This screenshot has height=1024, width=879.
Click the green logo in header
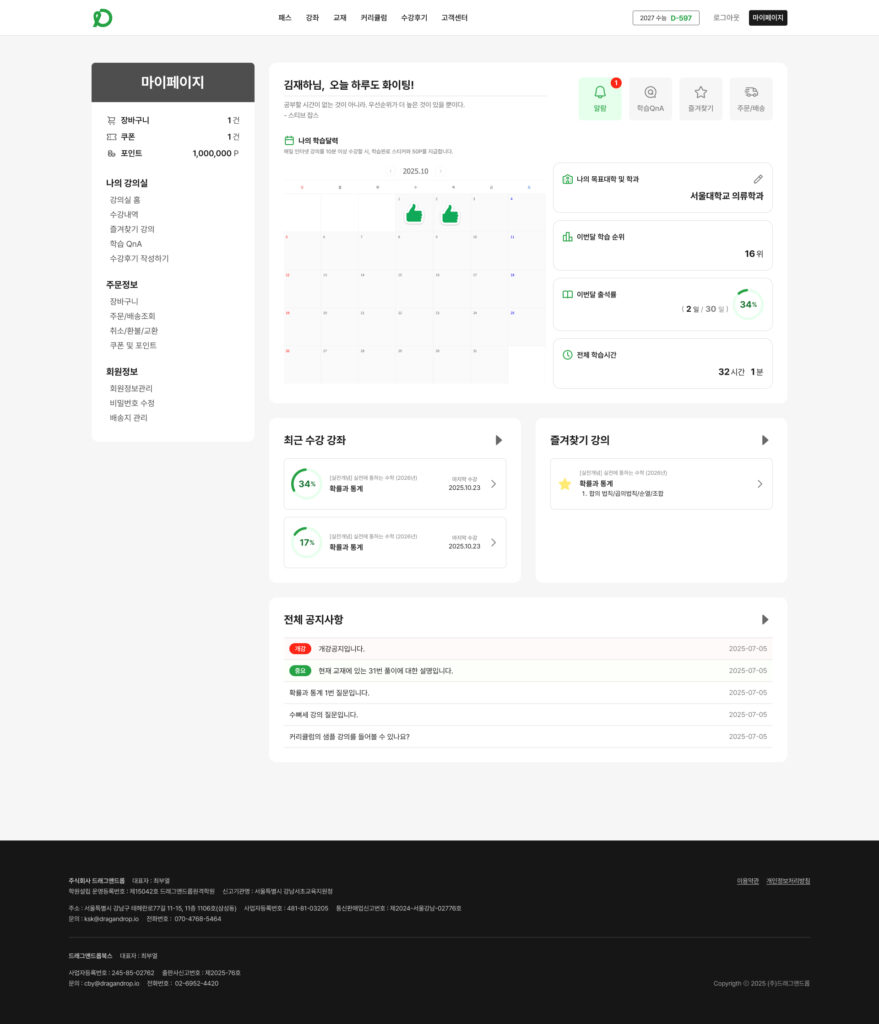(x=102, y=18)
